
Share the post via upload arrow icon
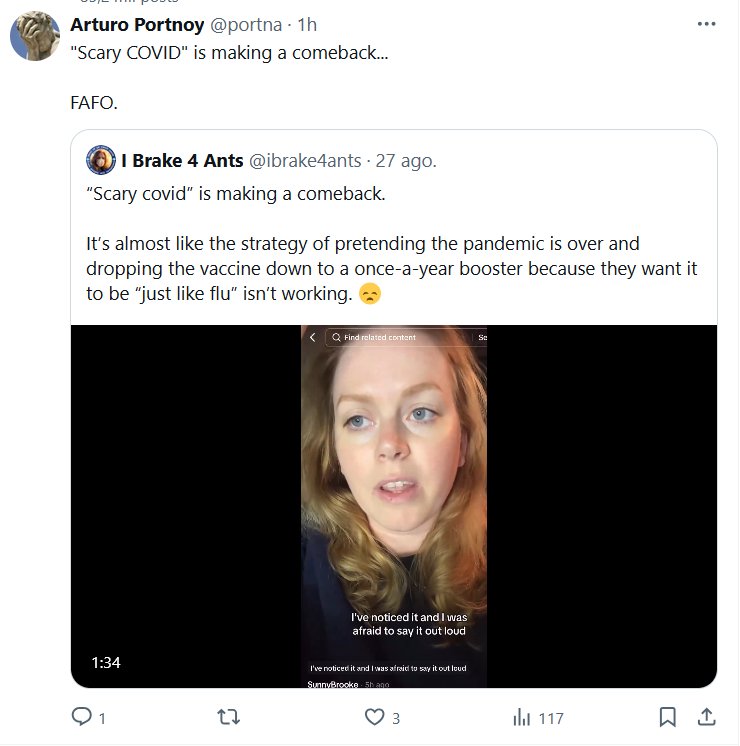705,717
